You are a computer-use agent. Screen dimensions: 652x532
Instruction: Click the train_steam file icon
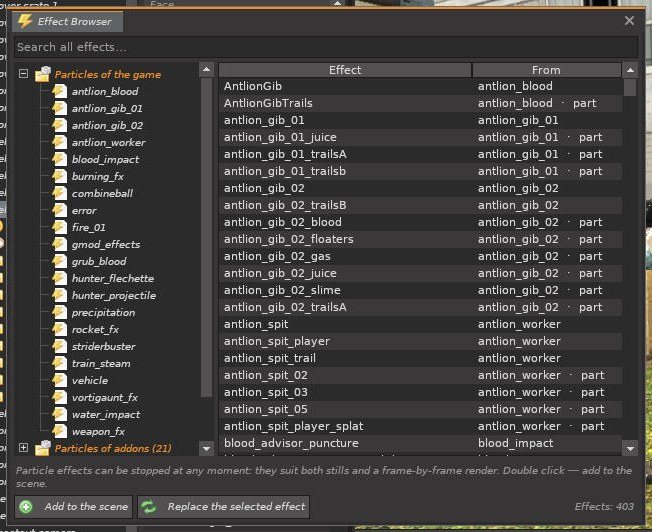pos(59,364)
